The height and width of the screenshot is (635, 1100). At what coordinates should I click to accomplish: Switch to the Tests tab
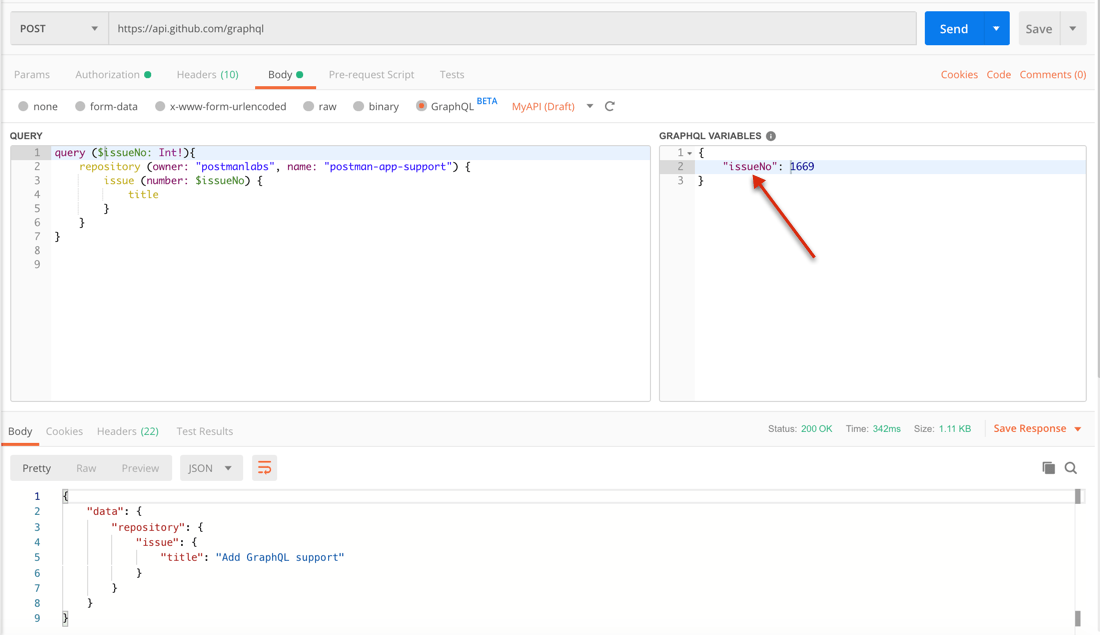tap(452, 74)
